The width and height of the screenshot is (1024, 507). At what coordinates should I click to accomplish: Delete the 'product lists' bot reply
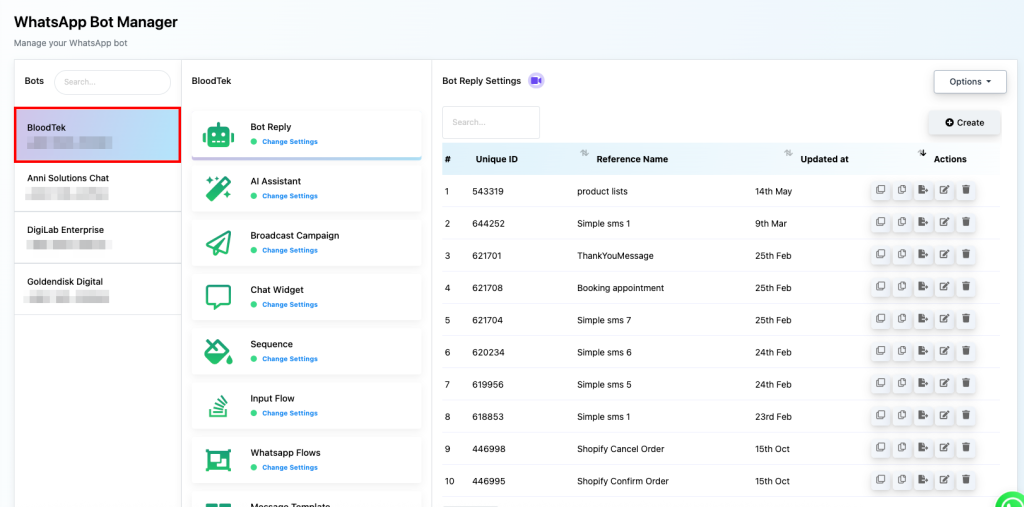[966, 191]
